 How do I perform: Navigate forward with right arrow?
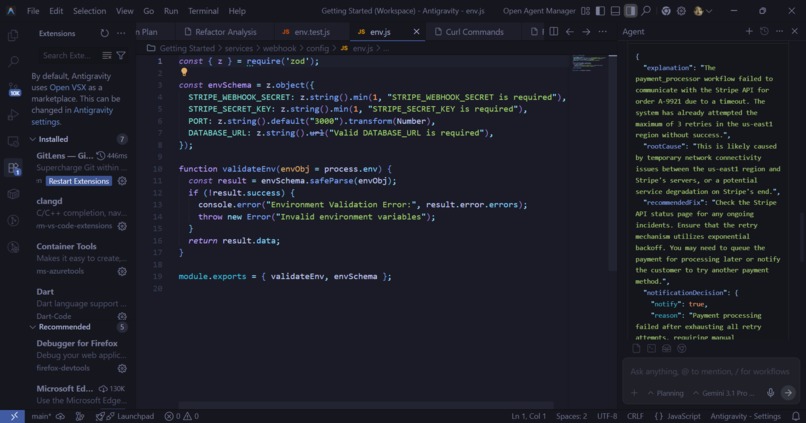[x=586, y=32]
